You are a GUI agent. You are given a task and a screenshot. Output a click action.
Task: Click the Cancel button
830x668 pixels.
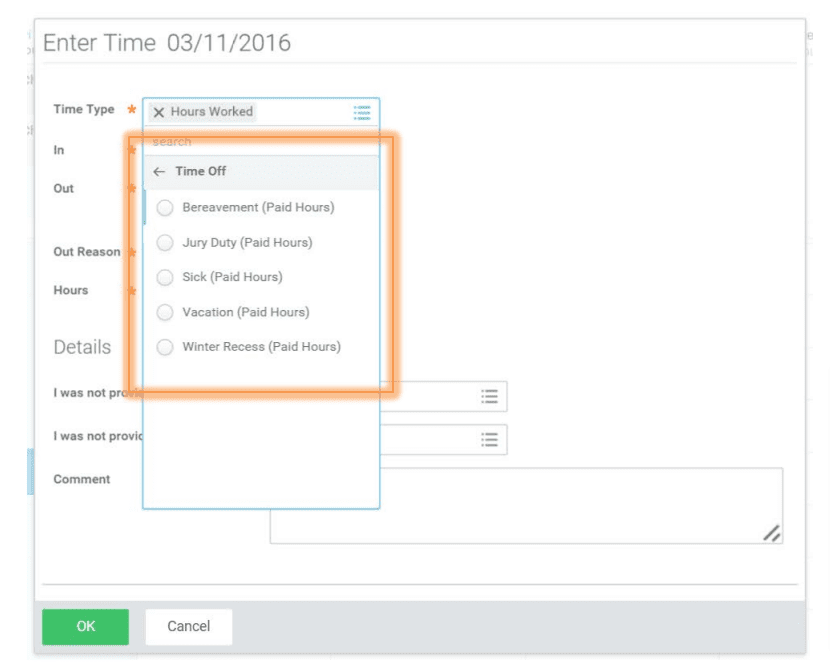188,627
